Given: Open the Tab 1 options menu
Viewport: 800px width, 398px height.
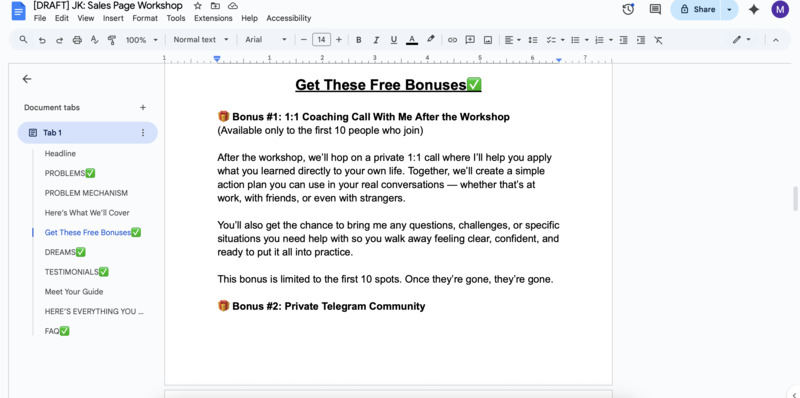Looking at the screenshot, I should [x=143, y=133].
